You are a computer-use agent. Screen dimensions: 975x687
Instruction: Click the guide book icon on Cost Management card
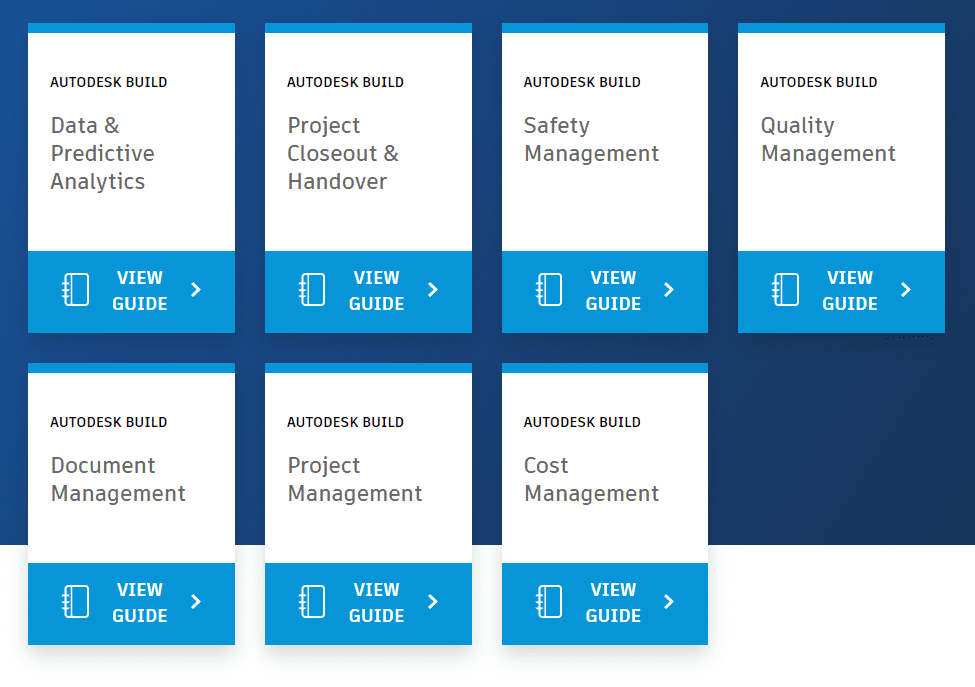549,602
